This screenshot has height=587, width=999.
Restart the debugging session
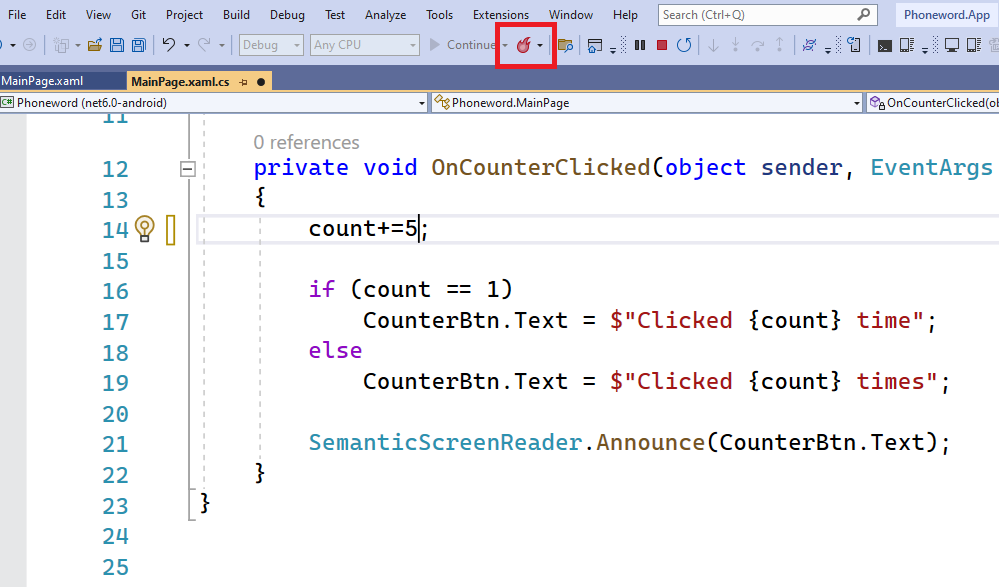(x=684, y=45)
